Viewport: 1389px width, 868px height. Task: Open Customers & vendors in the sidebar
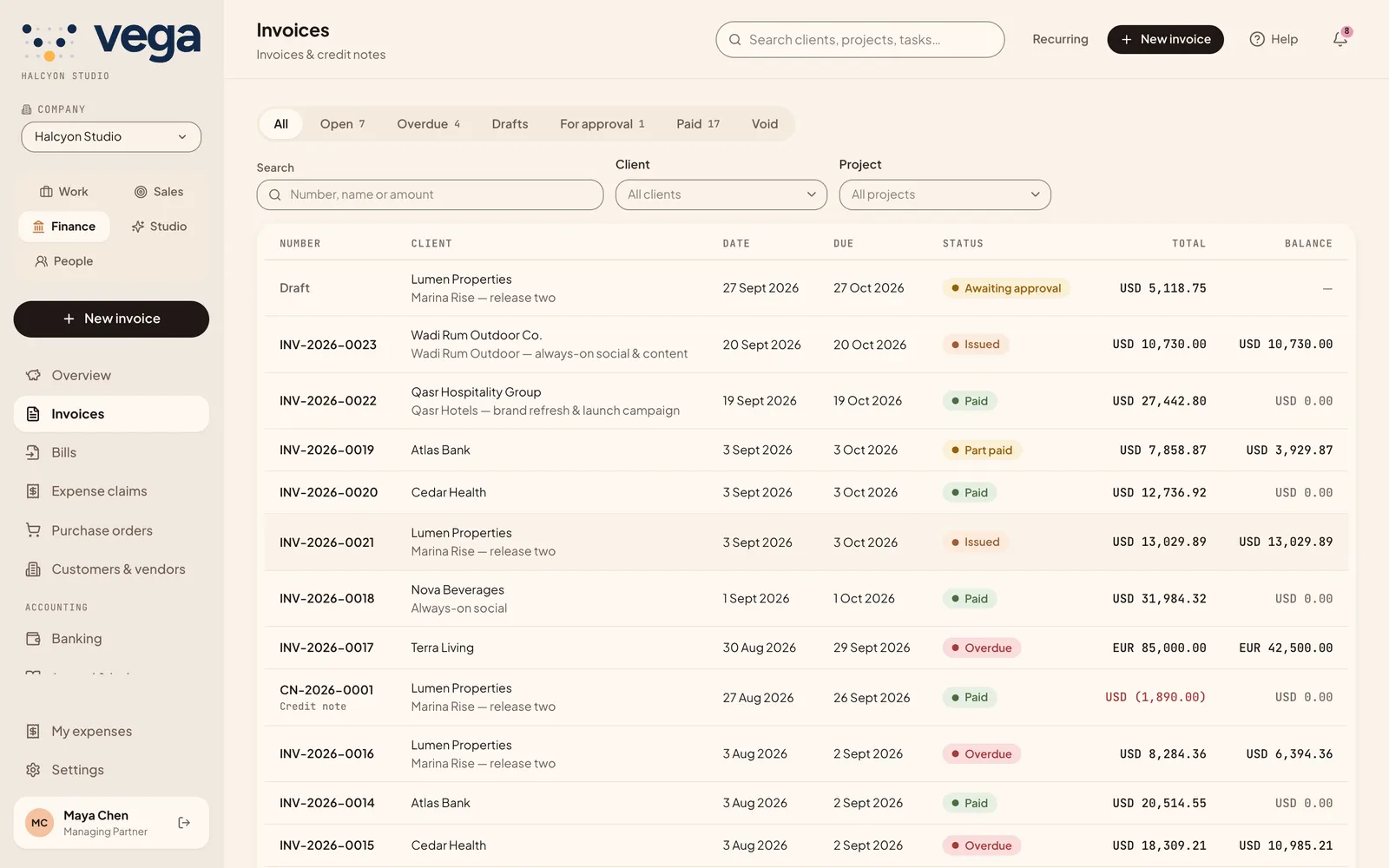pos(111,569)
